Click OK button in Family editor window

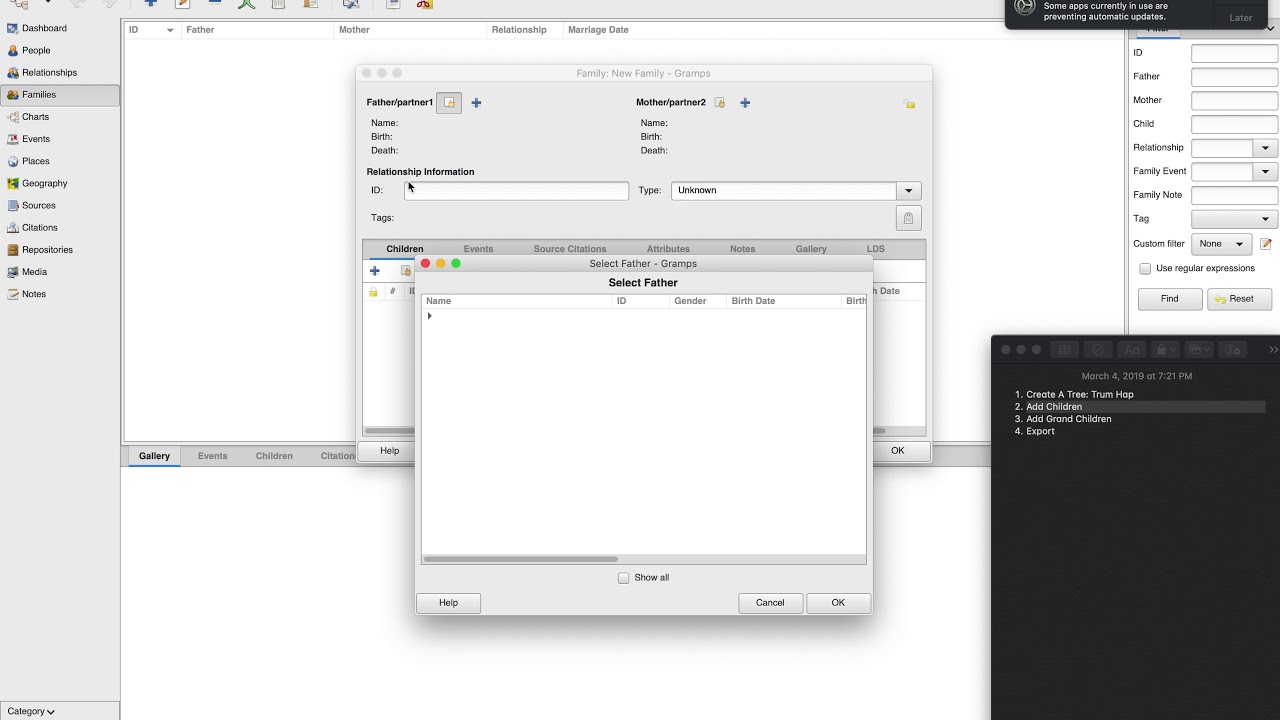coord(898,451)
